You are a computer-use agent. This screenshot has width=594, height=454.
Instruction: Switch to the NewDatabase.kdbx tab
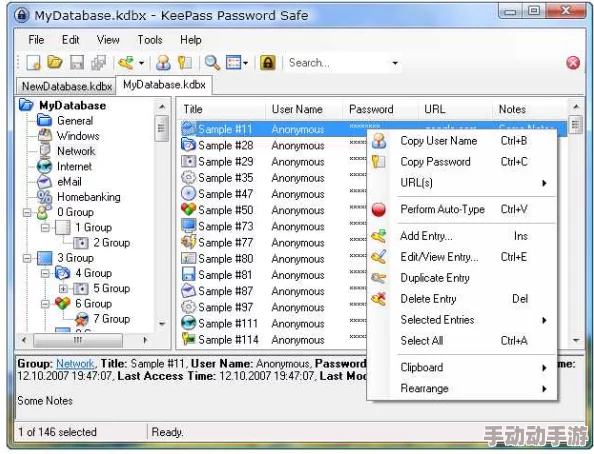67,86
